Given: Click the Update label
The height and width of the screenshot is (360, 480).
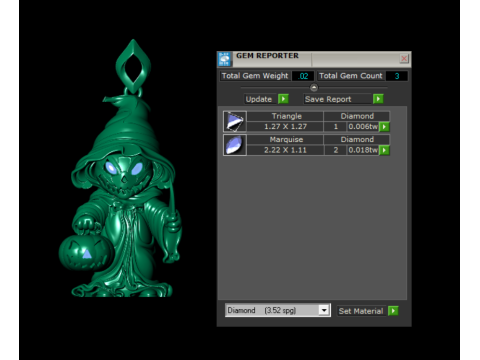Looking at the screenshot, I should [x=259, y=99].
